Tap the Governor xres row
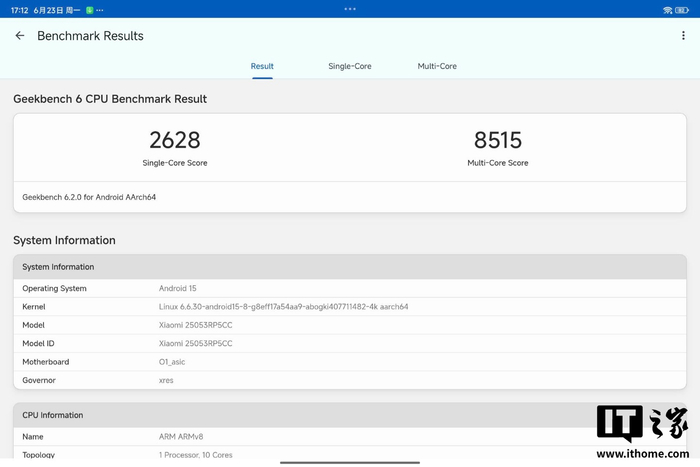The image size is (700, 467). (350, 380)
